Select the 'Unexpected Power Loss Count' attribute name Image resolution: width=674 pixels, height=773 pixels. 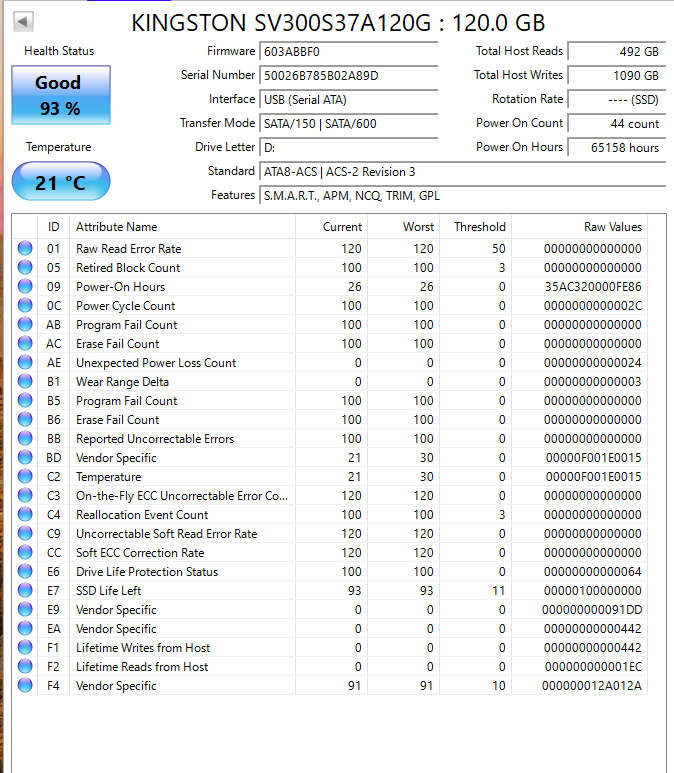pyautogui.click(x=156, y=363)
